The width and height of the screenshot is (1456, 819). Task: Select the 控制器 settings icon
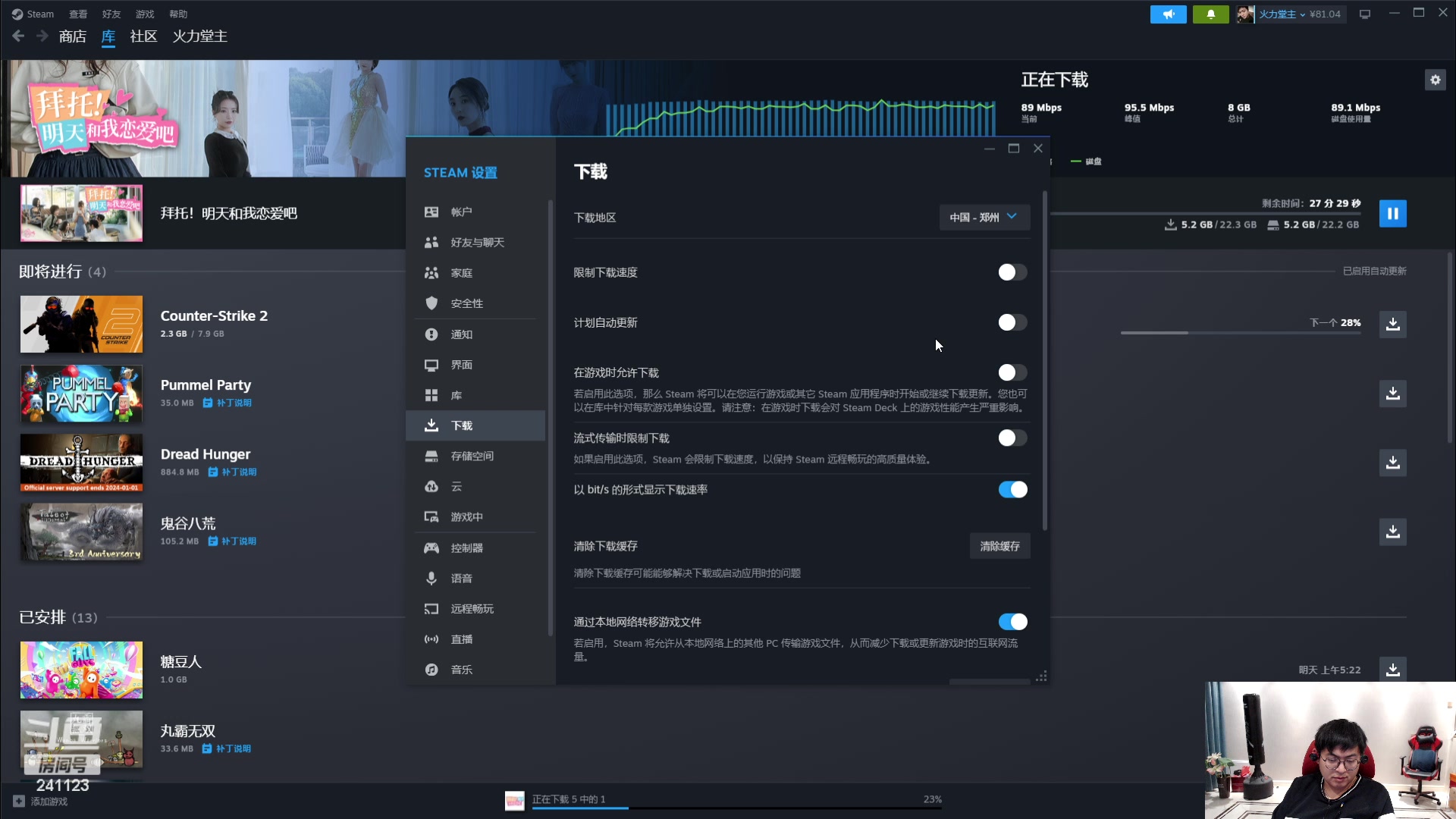[431, 548]
